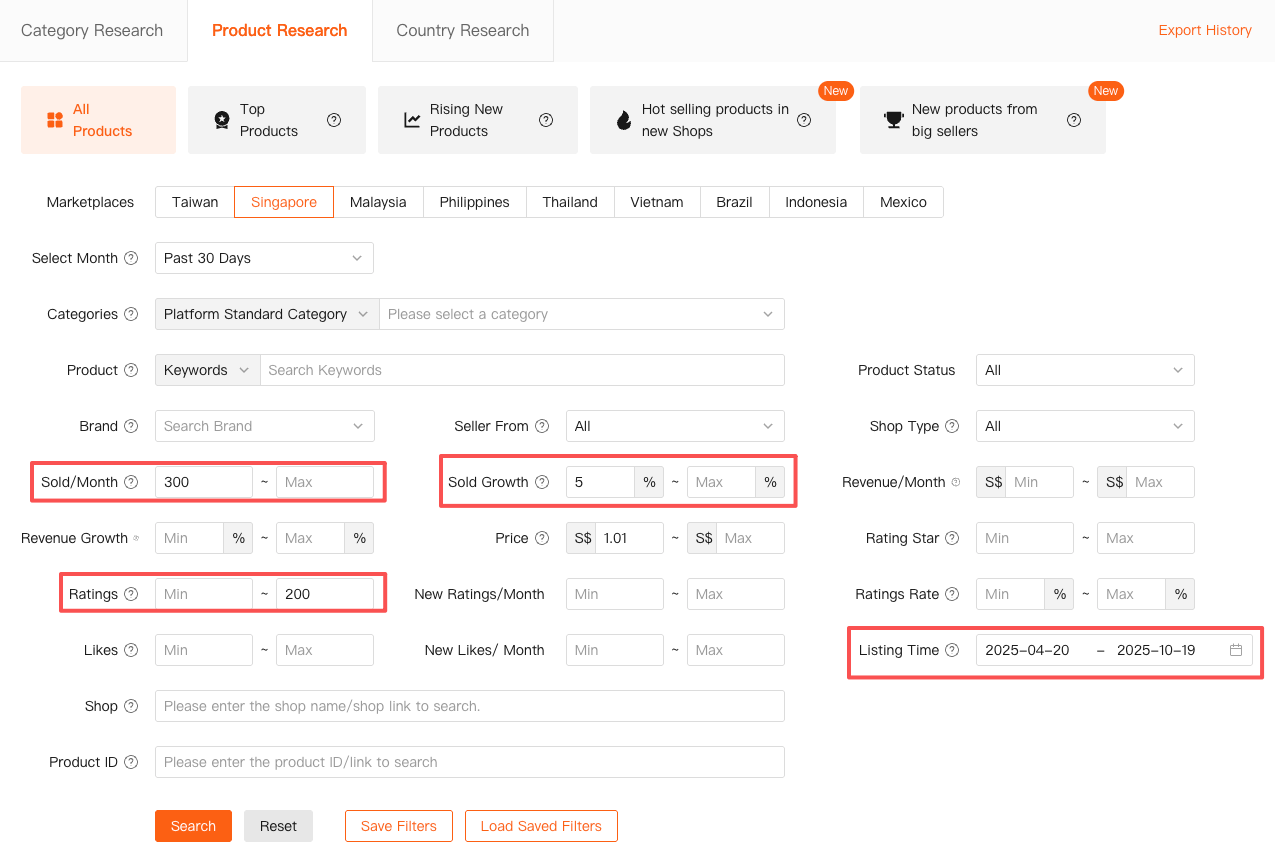Open the Country Research tab
The image size is (1275, 850).
(462, 30)
